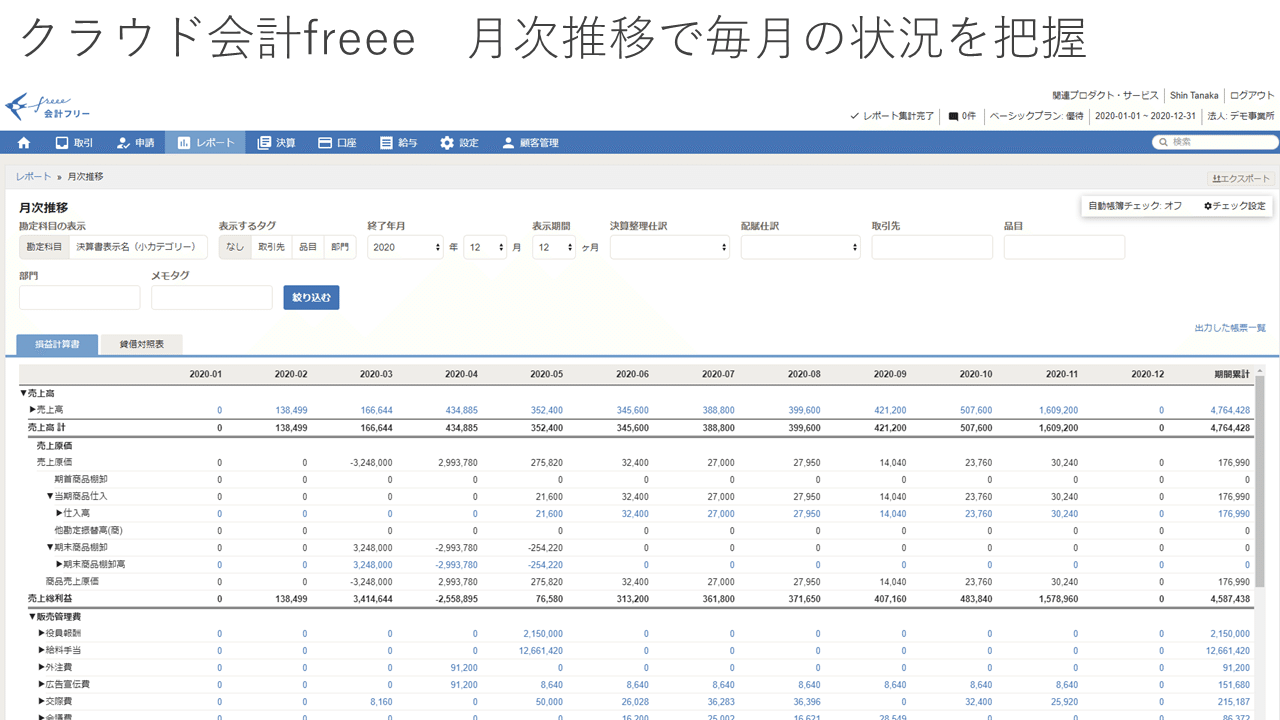Screen dimensions: 1280x720
Task: Open end year 2020 dropdown
Action: tap(405, 247)
